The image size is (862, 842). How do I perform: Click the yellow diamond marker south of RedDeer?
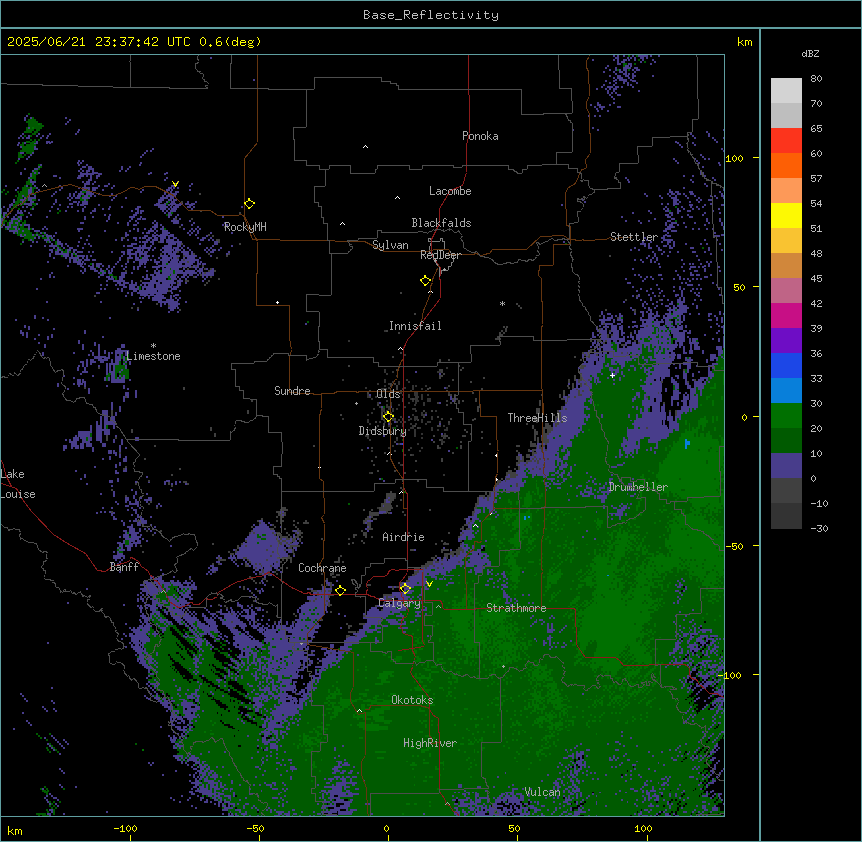click(425, 280)
